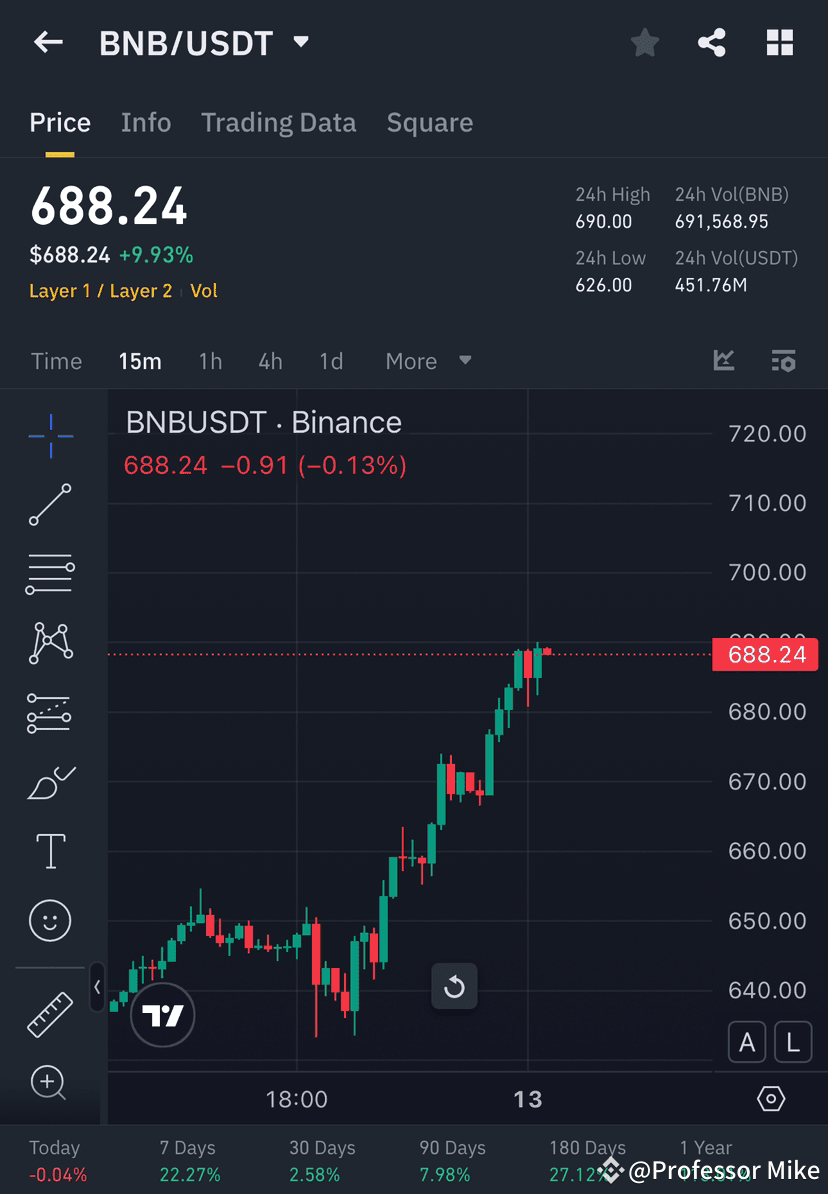Select the 1h chart interval
The image size is (828, 1194).
tap(210, 361)
